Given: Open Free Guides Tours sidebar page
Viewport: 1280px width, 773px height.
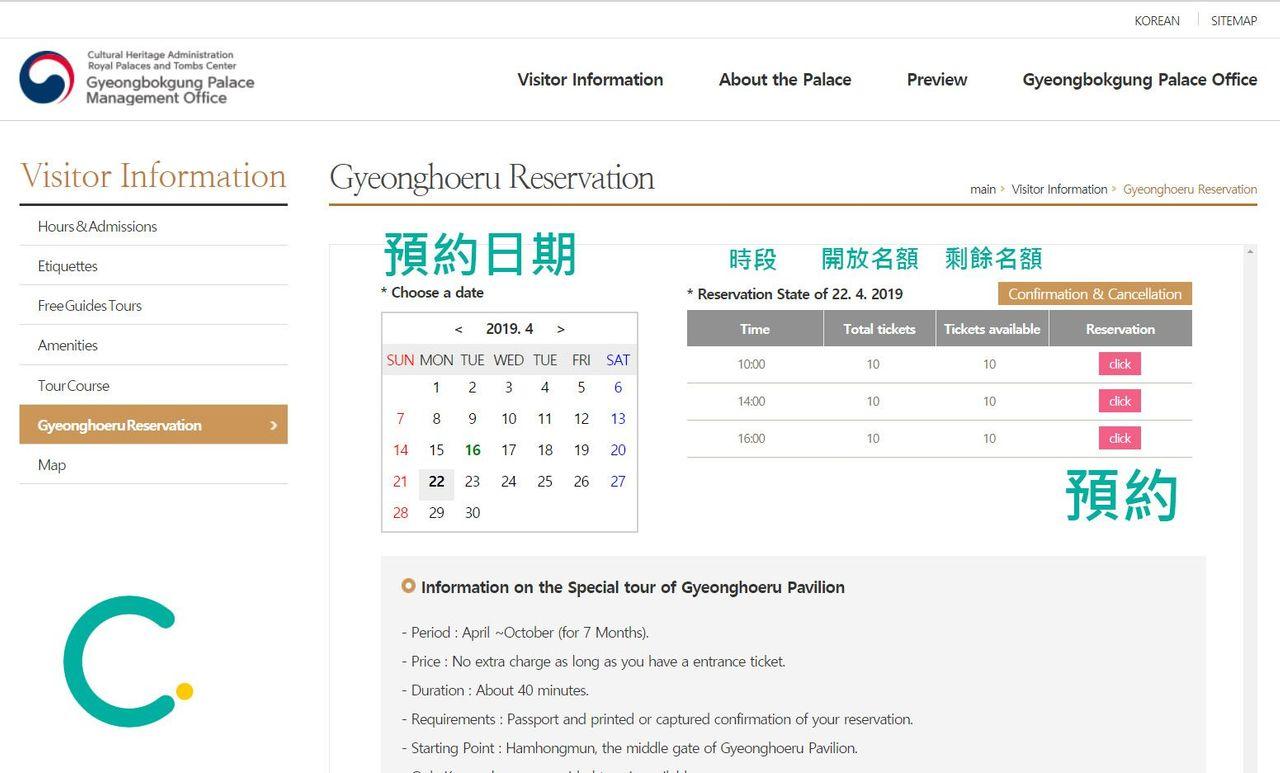Looking at the screenshot, I should coord(90,306).
